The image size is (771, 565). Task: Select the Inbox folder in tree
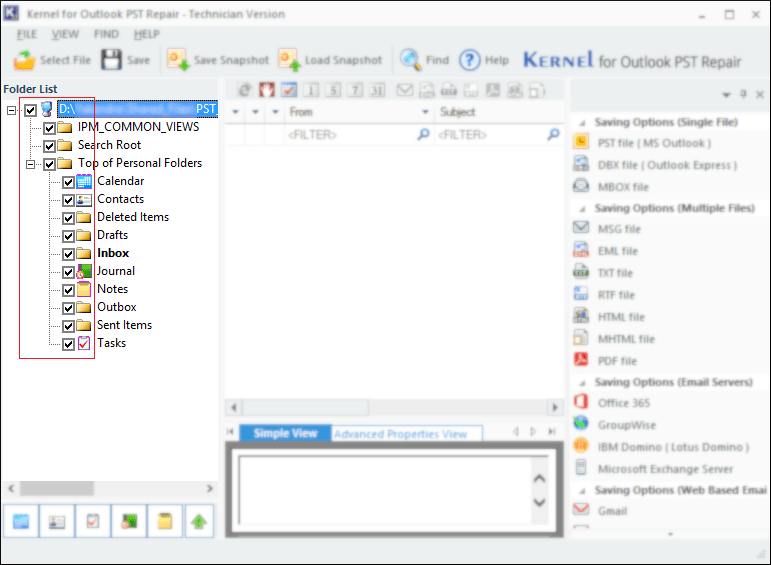(x=113, y=253)
